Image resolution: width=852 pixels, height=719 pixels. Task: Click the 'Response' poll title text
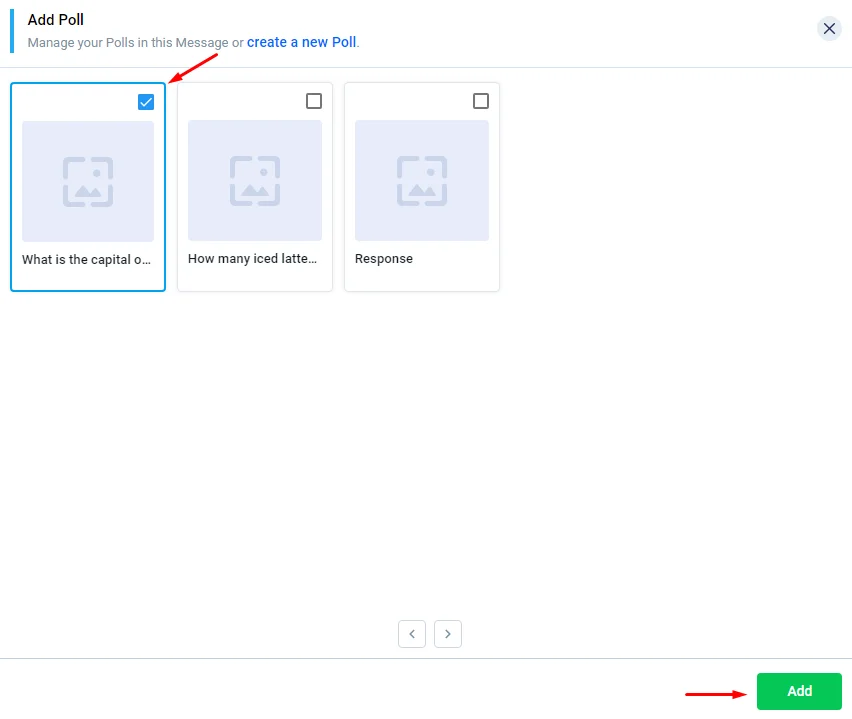tap(384, 259)
